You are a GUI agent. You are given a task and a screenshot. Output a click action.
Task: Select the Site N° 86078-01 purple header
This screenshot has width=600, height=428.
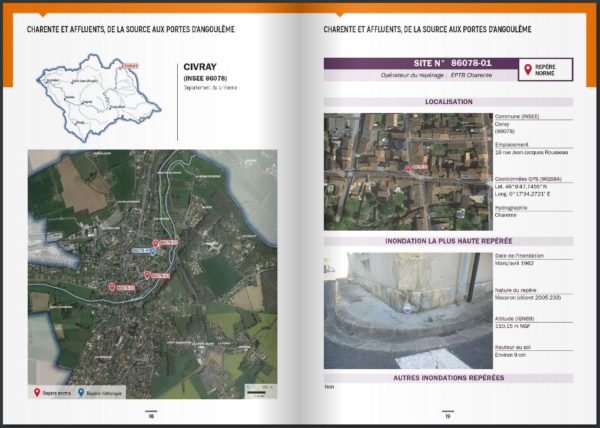coord(419,63)
